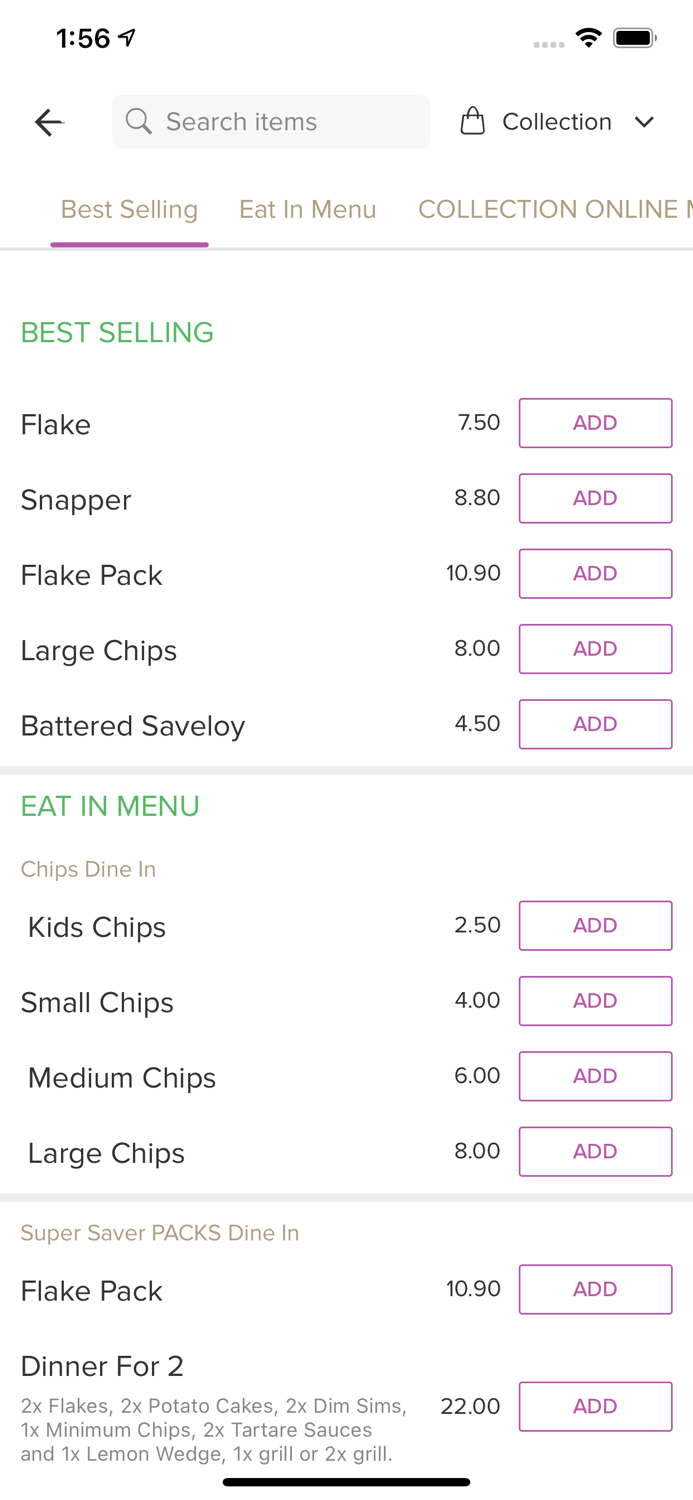
Task: Add Small Chips to the order
Action: 595,1001
